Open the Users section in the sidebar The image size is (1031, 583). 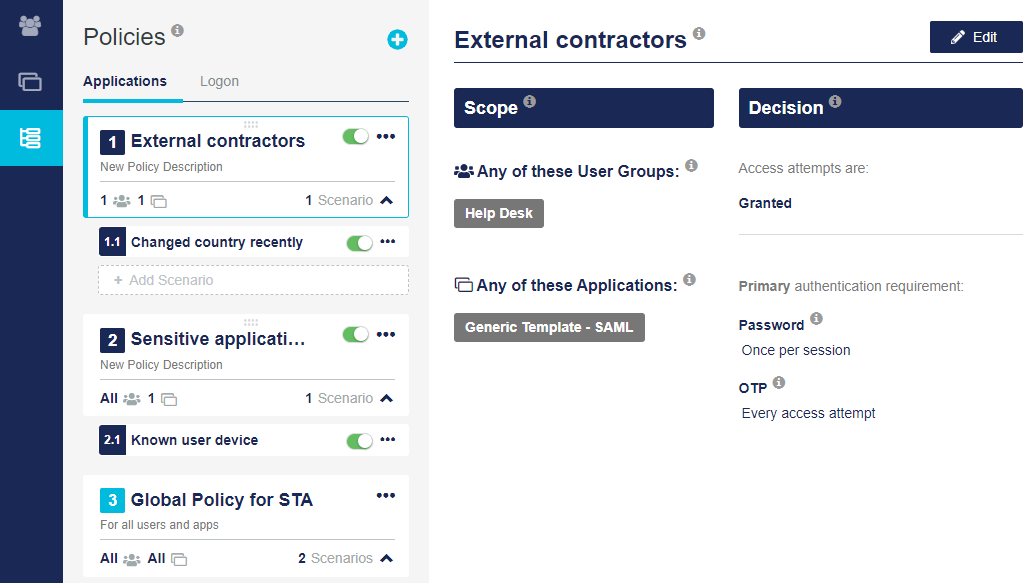click(30, 26)
